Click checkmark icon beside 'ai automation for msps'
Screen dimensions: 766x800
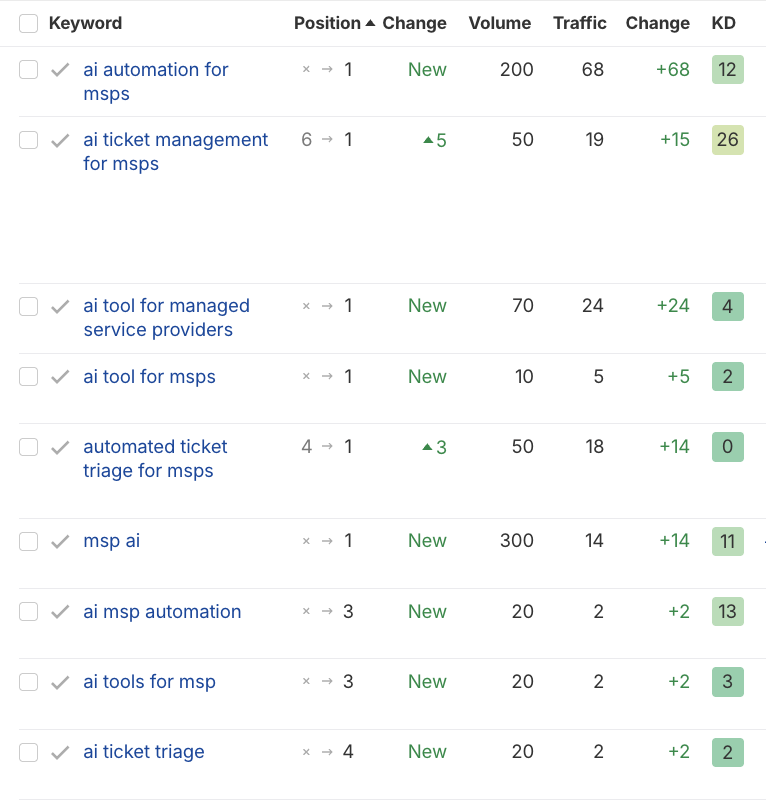pos(60,70)
